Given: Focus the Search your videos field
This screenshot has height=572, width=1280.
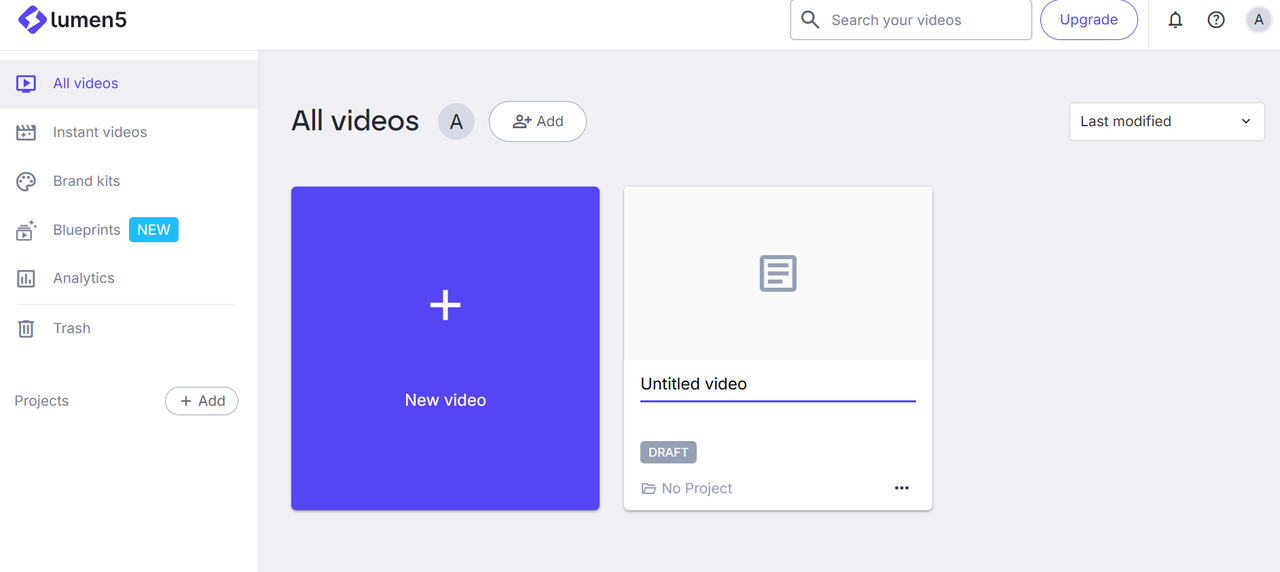Looking at the screenshot, I should tap(911, 20).
